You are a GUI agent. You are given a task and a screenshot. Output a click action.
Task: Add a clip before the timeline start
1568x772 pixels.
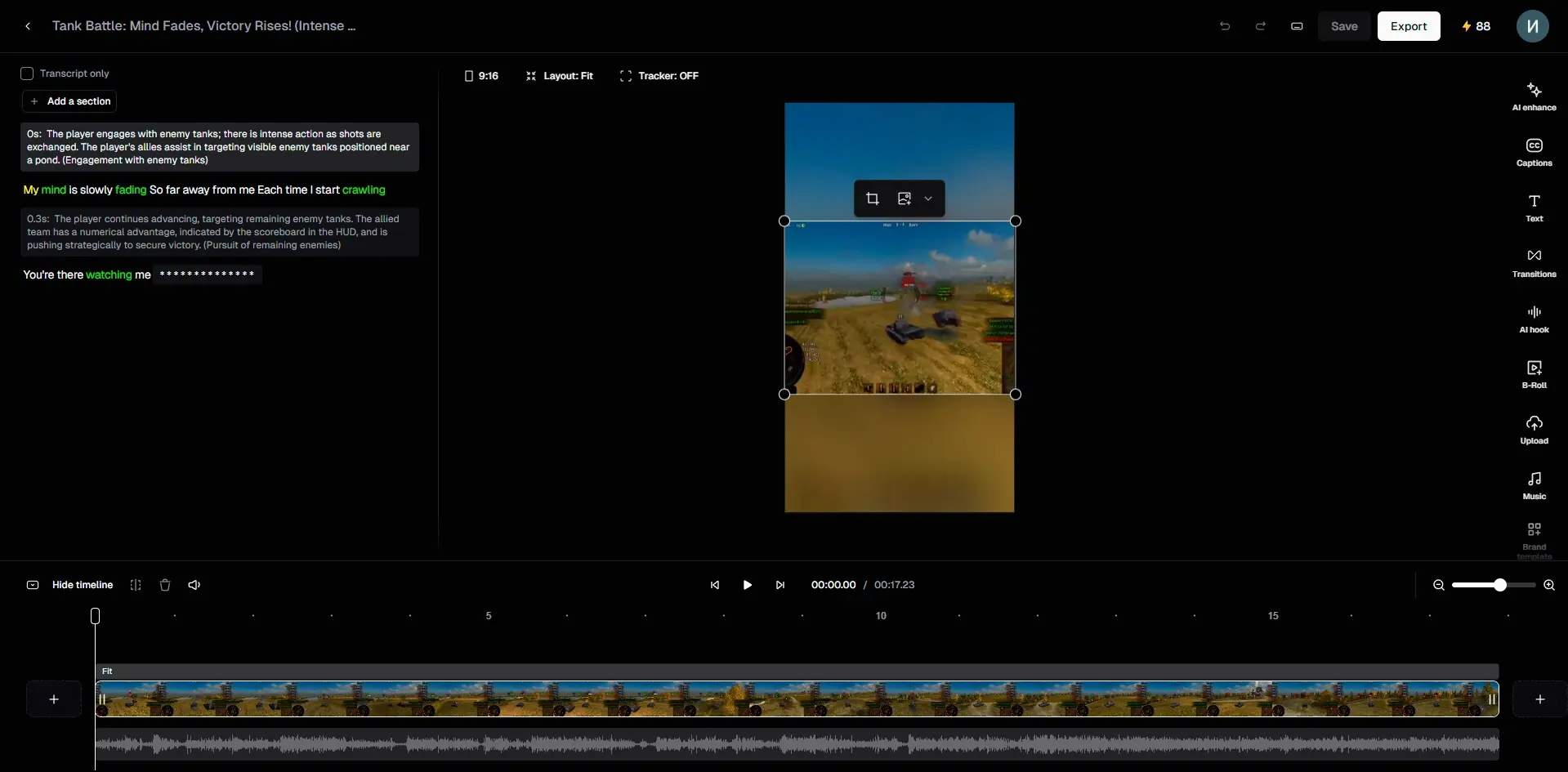coord(54,699)
